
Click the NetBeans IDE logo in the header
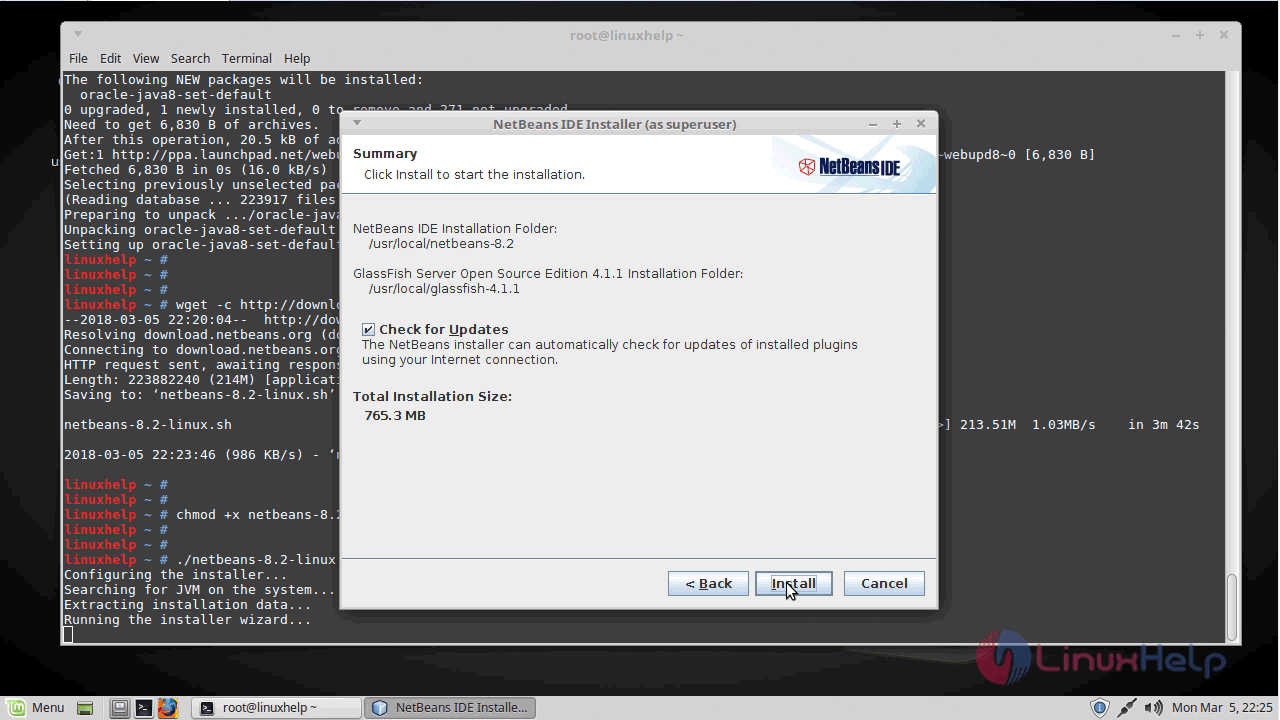click(x=849, y=166)
